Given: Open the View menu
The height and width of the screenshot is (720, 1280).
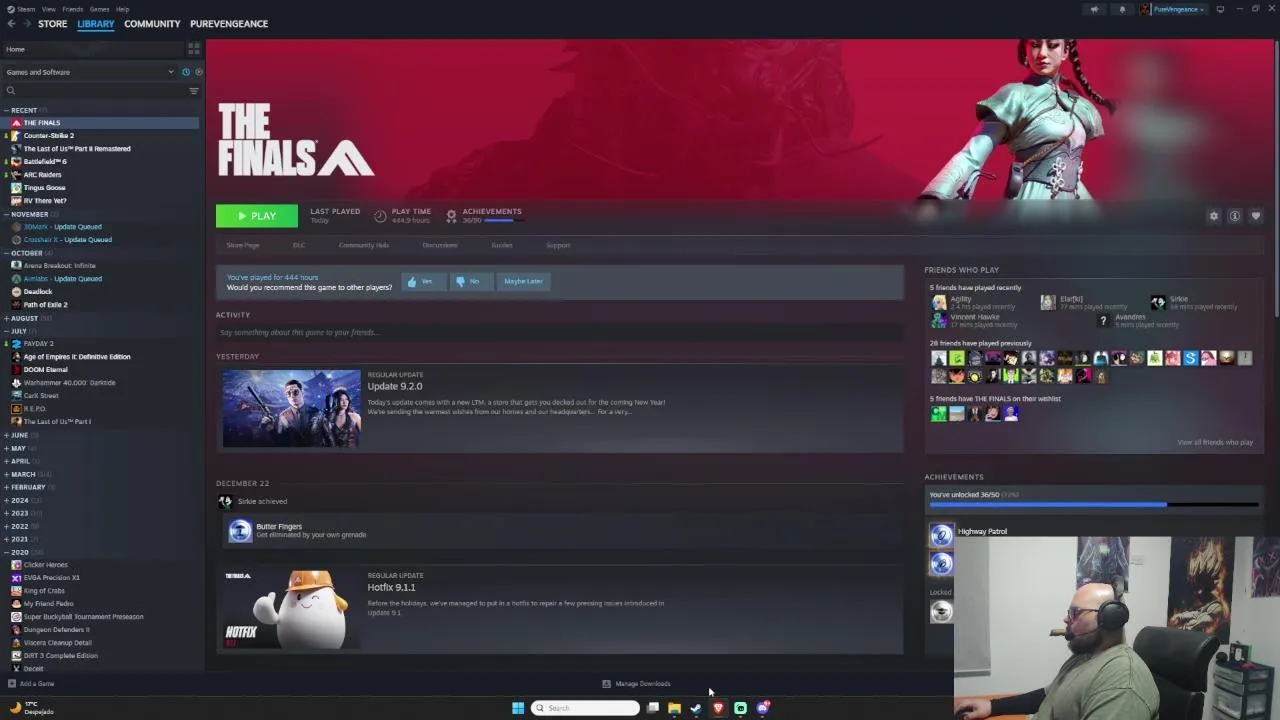Looking at the screenshot, I should point(48,9).
